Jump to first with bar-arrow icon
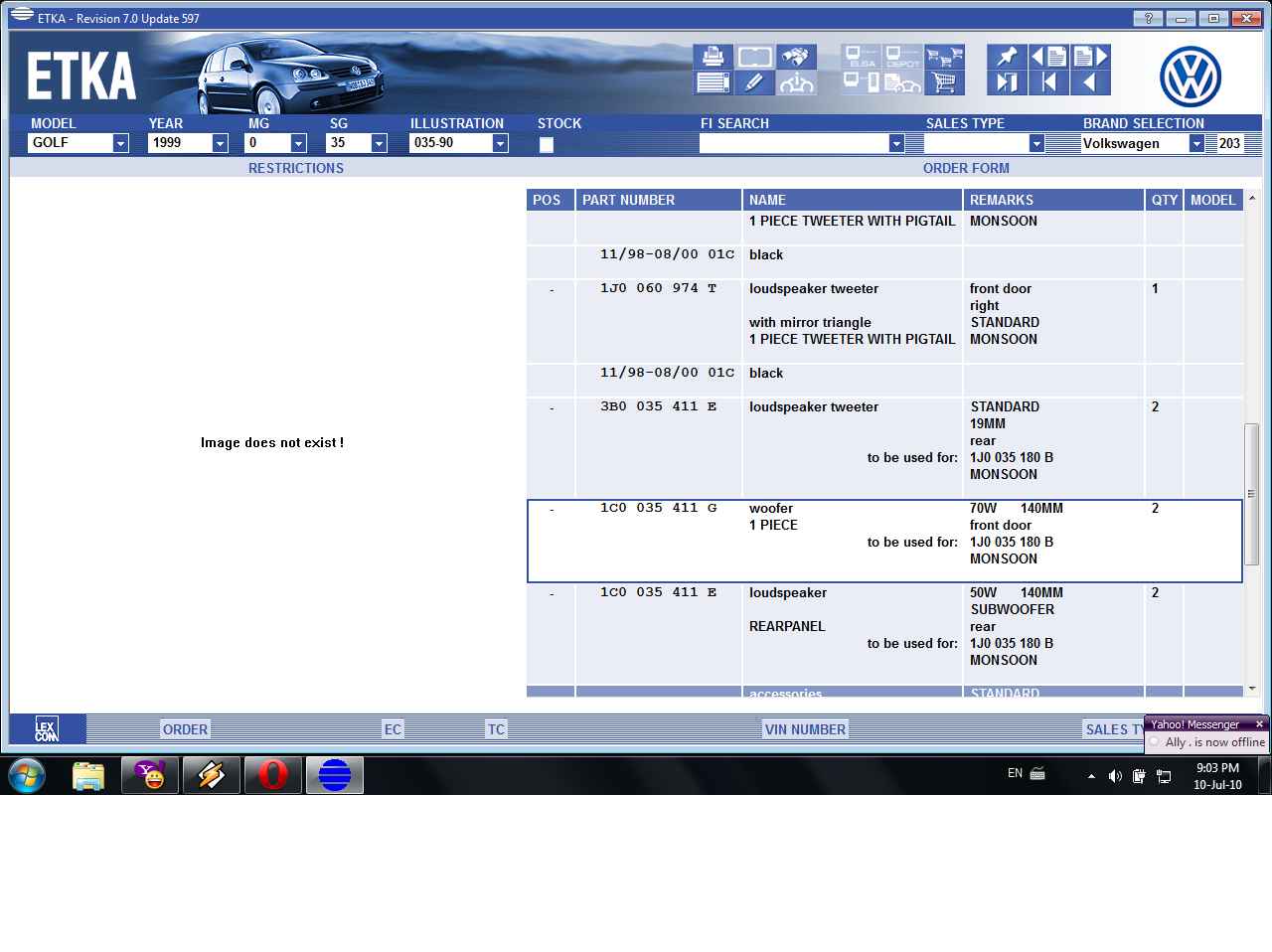 1048,82
